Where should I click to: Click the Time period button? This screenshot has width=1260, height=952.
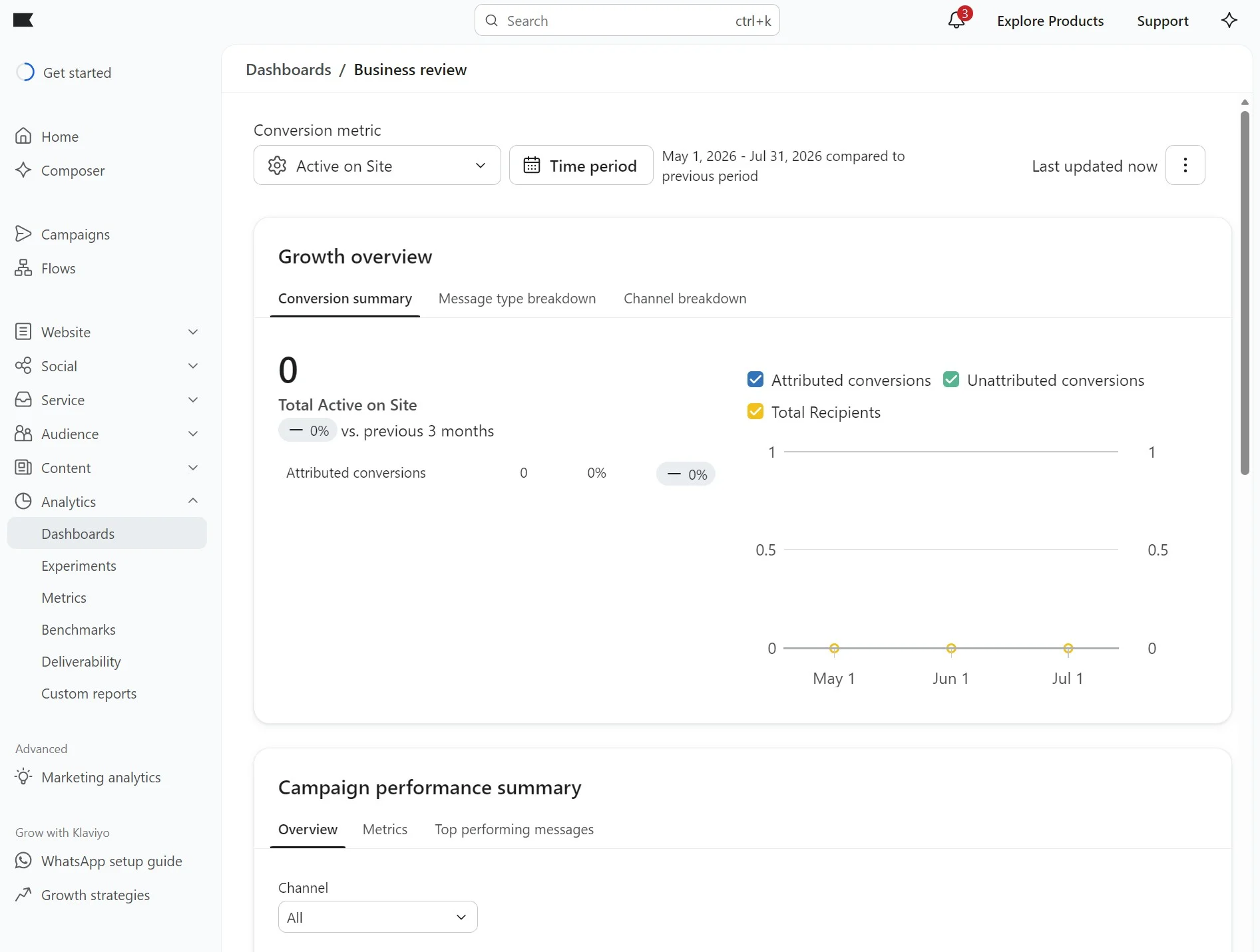[581, 165]
